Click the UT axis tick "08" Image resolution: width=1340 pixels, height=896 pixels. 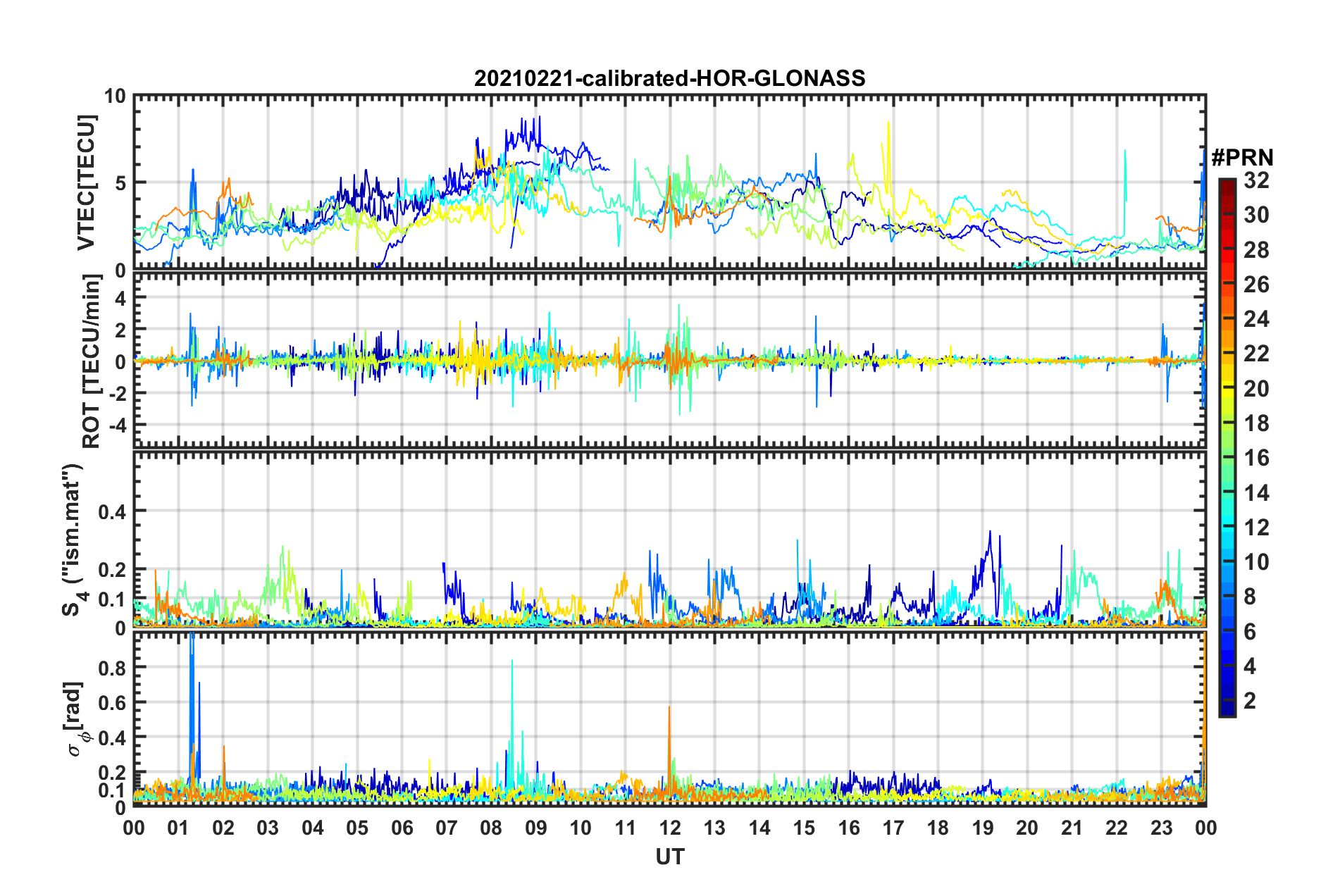coord(491,828)
